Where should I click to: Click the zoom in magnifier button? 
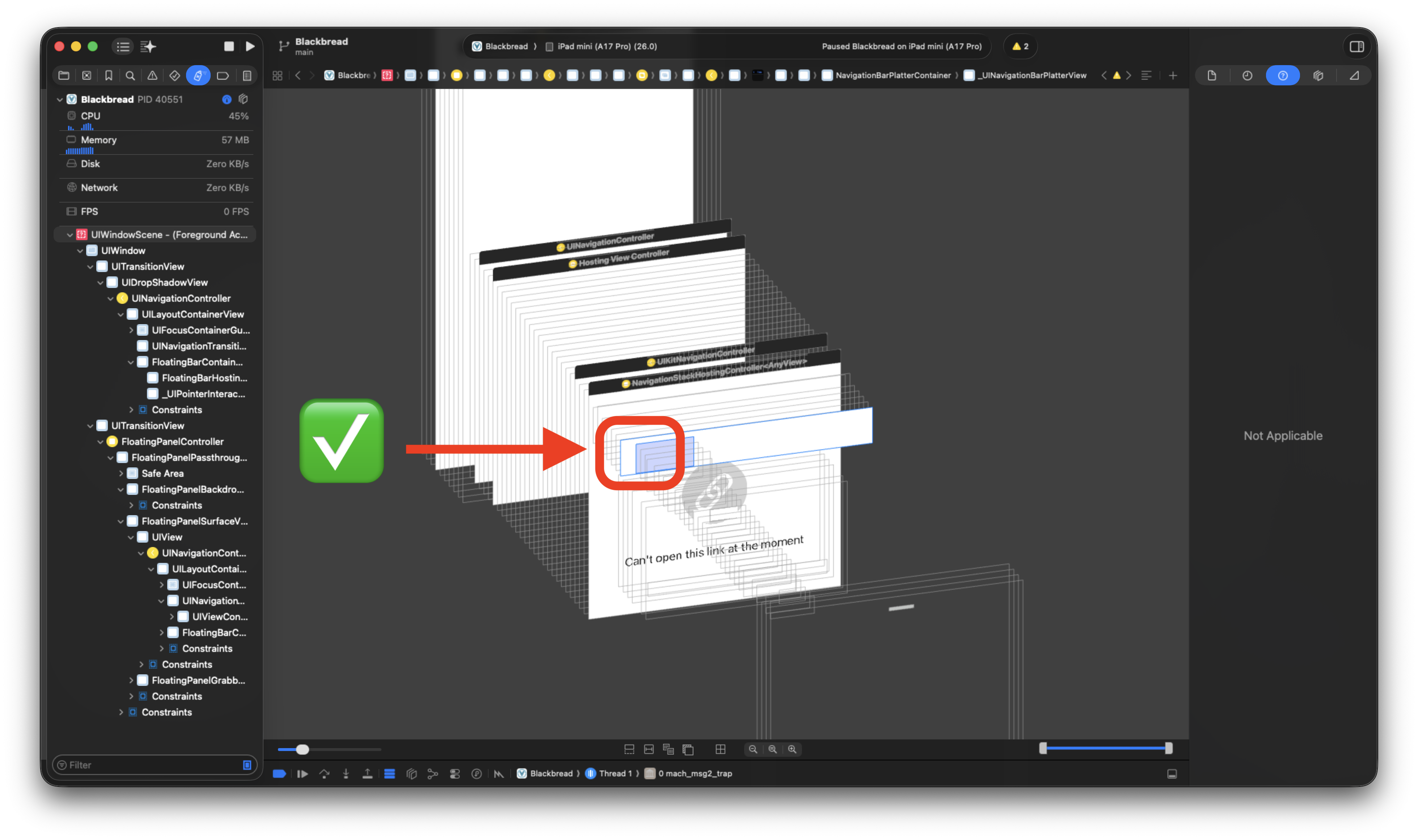[792, 749]
